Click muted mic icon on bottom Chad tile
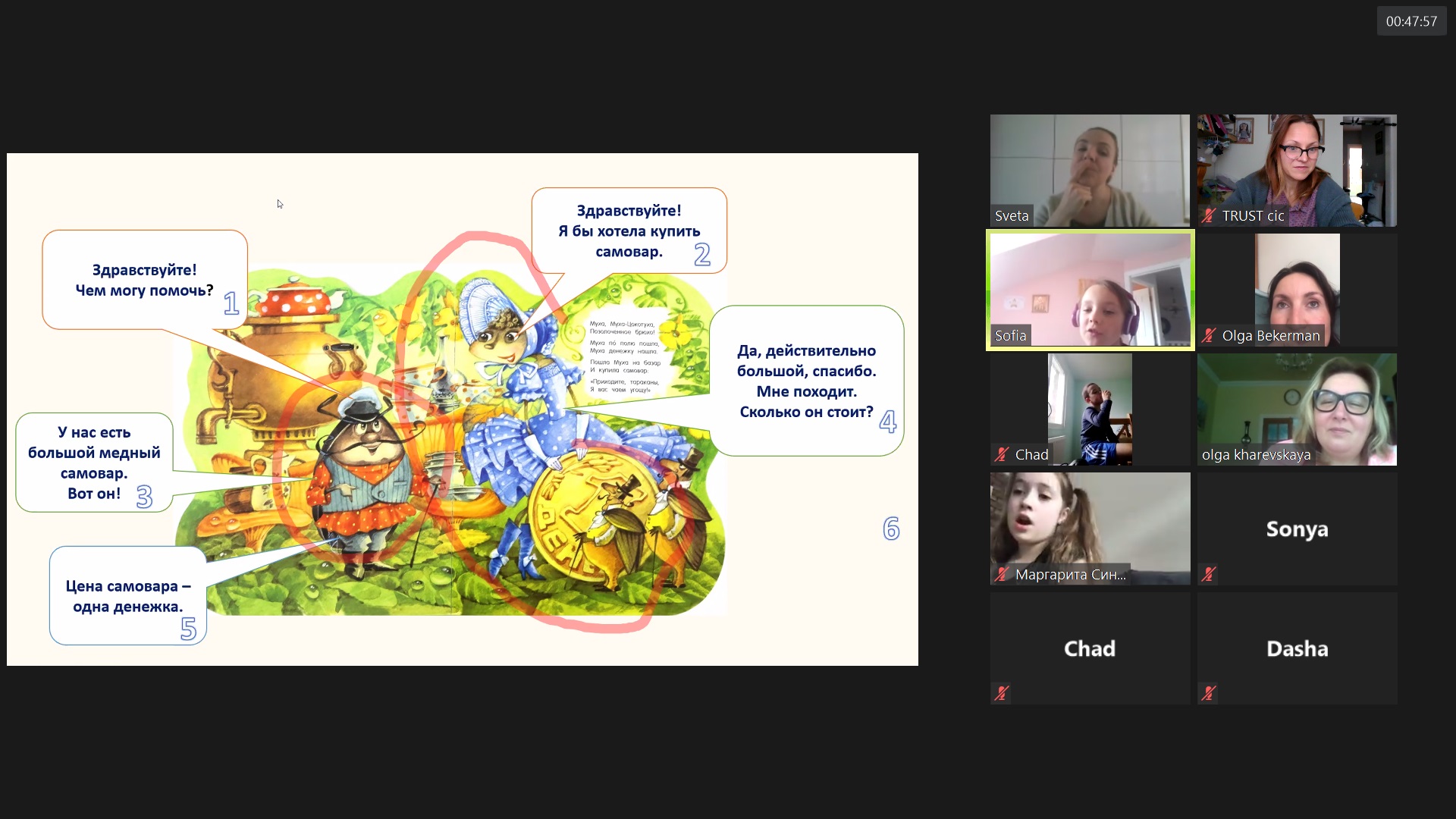The image size is (1456, 819). (1002, 693)
